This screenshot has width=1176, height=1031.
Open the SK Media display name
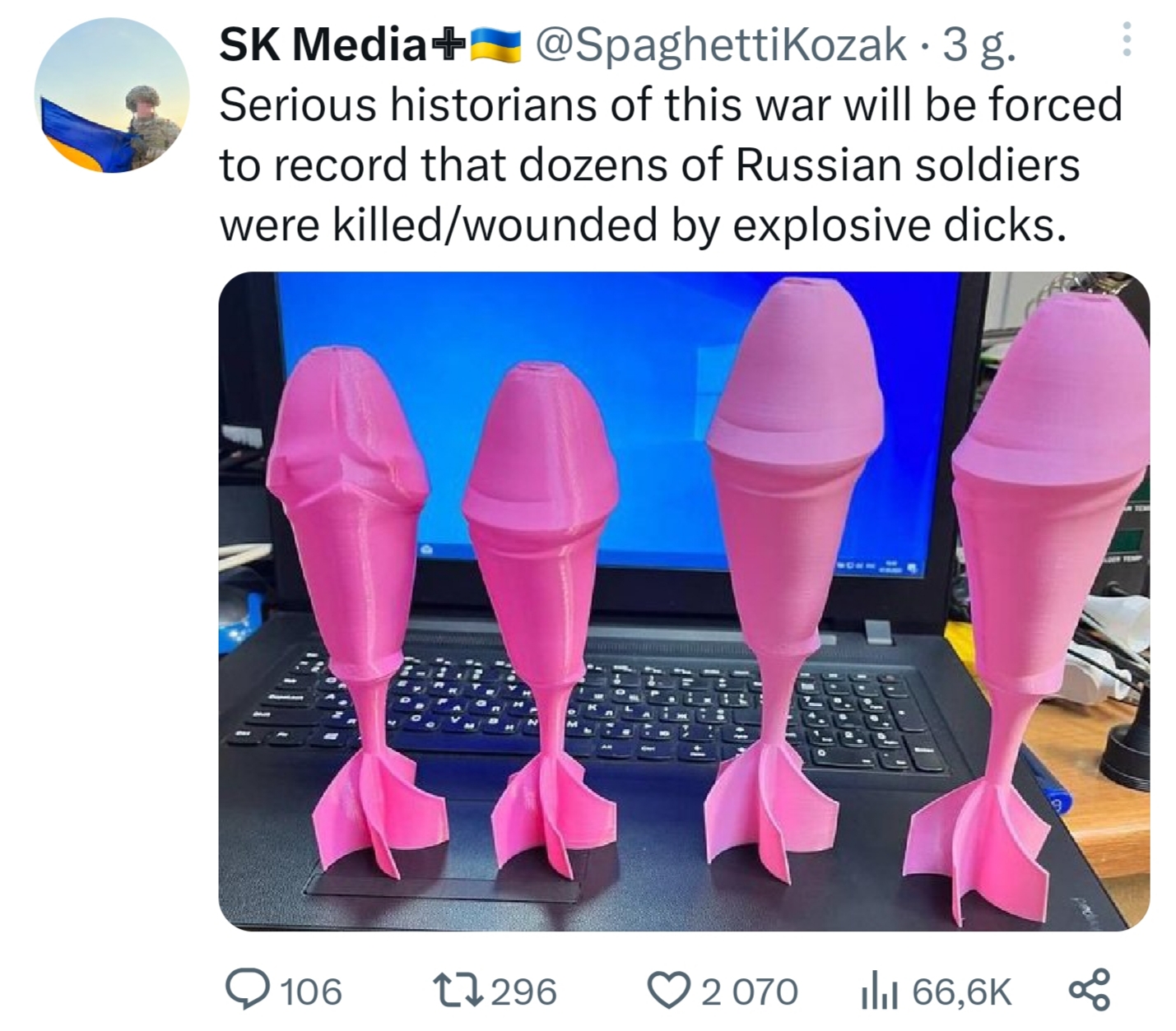[322, 44]
